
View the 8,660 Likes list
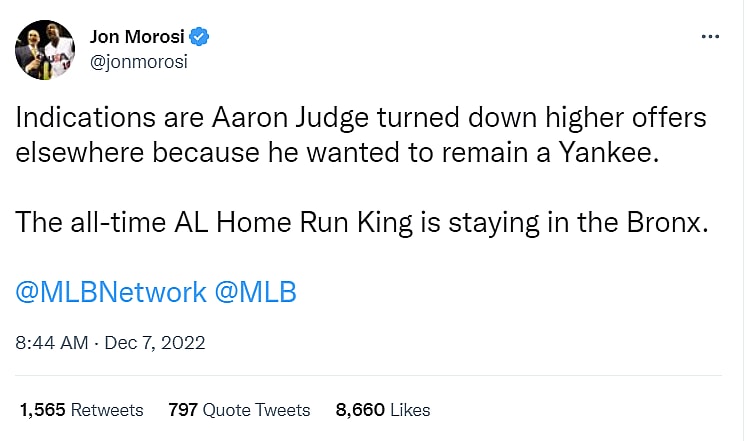point(383,410)
